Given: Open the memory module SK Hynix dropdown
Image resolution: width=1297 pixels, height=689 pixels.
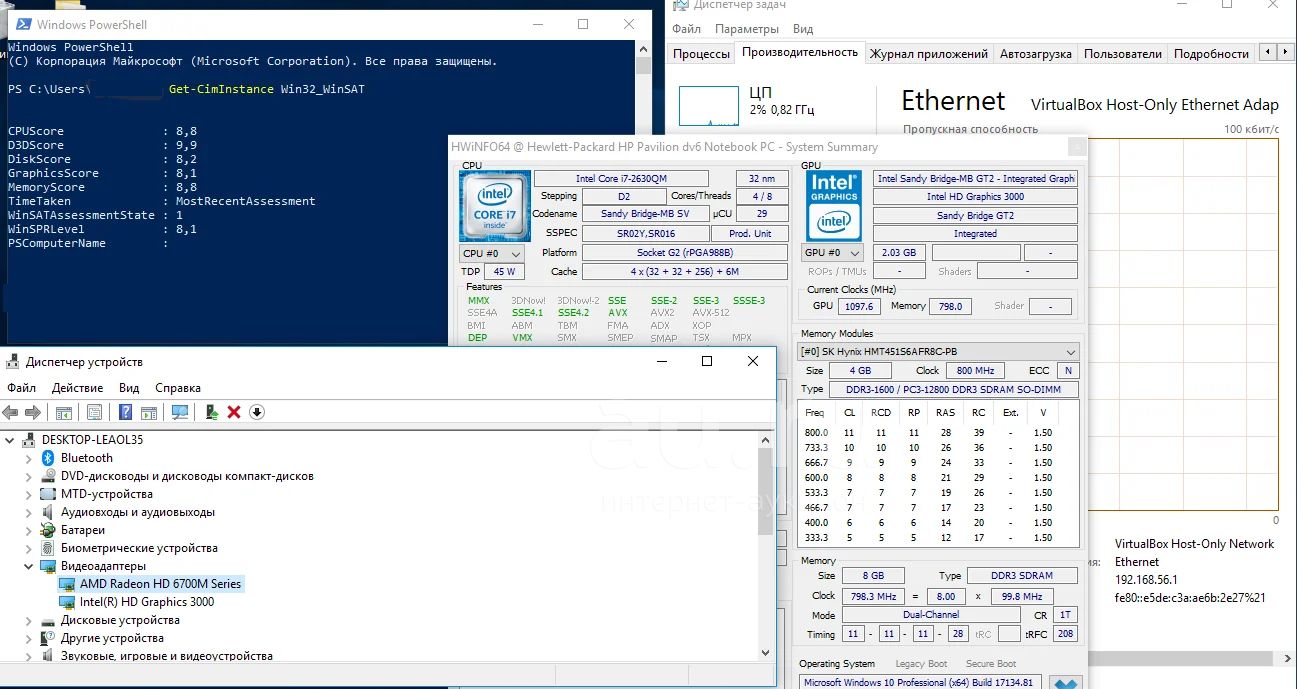Looking at the screenshot, I should click(938, 352).
